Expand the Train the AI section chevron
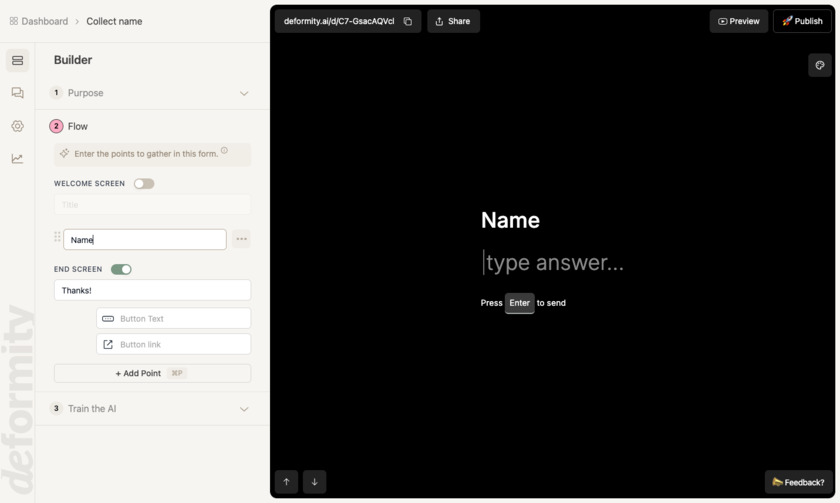 point(244,409)
